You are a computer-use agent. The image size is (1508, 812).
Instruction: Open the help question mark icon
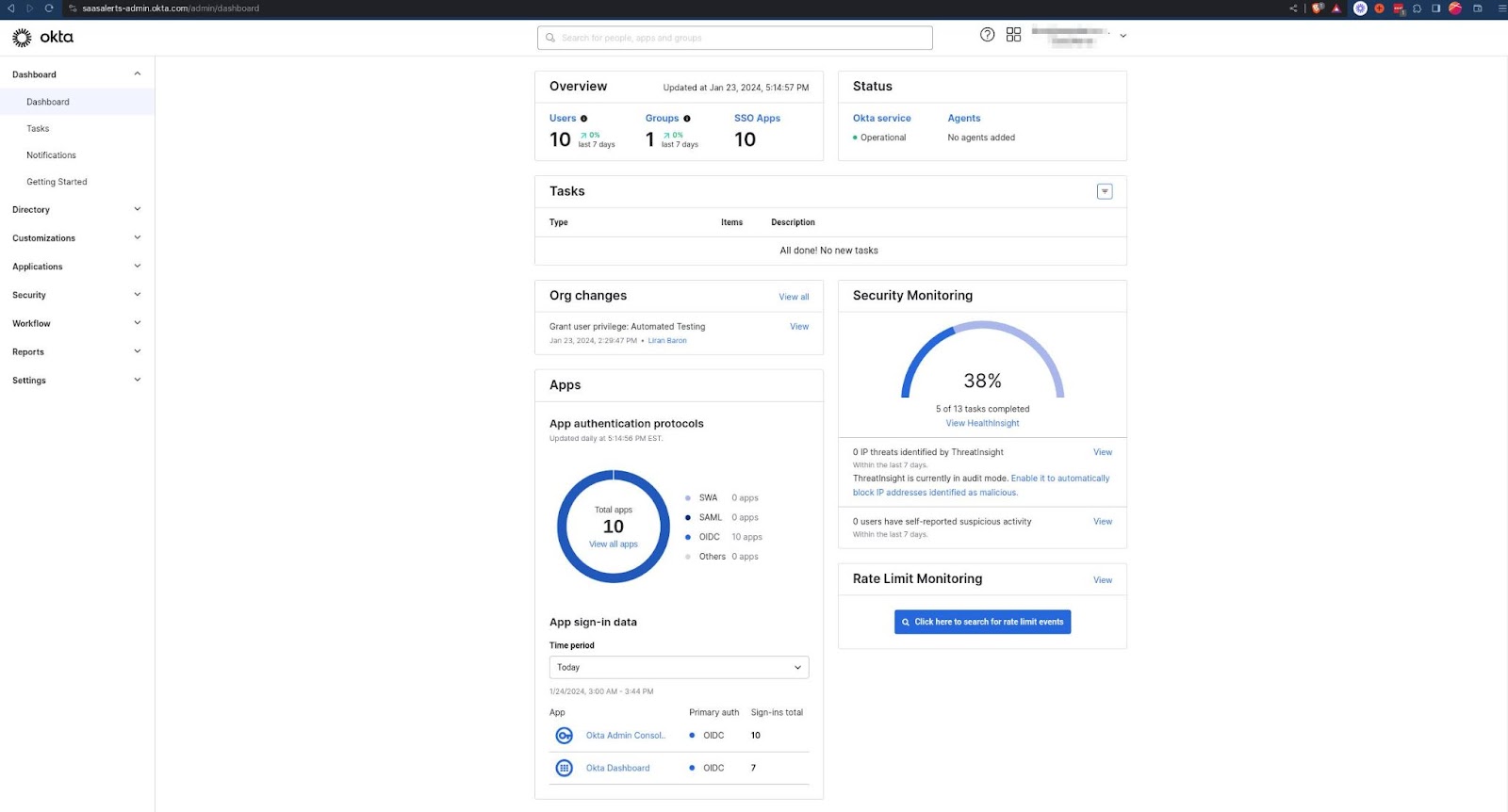(x=987, y=35)
